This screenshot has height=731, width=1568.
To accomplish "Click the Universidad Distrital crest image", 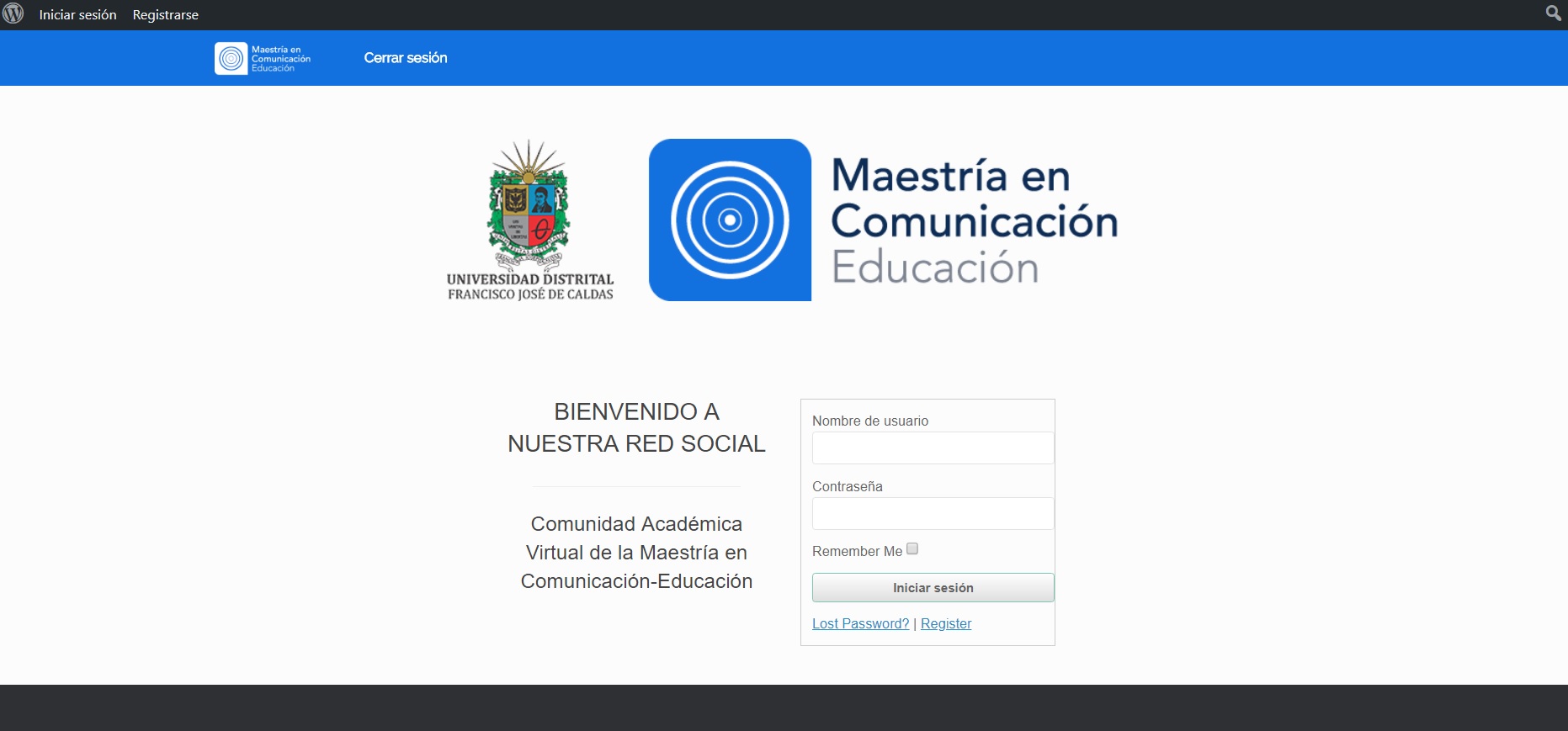I will (530, 220).
